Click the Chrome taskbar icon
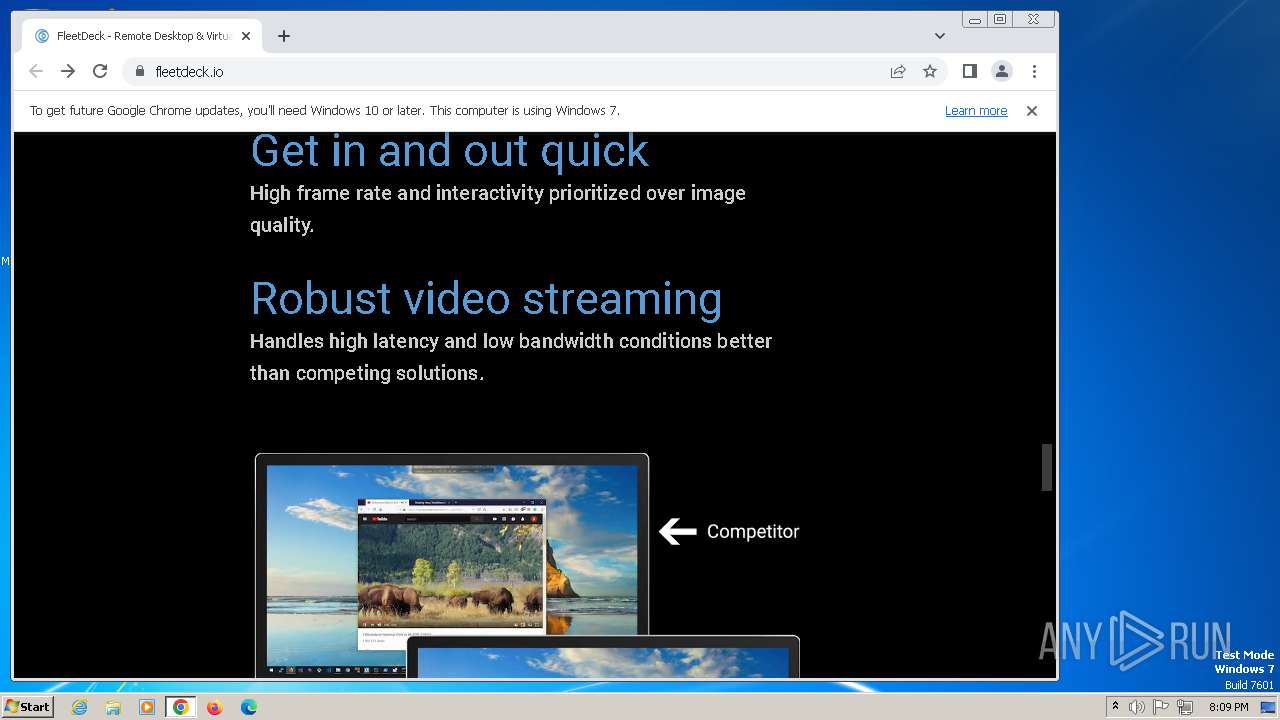Screen dimensions: 1280x720 [x=180, y=707]
